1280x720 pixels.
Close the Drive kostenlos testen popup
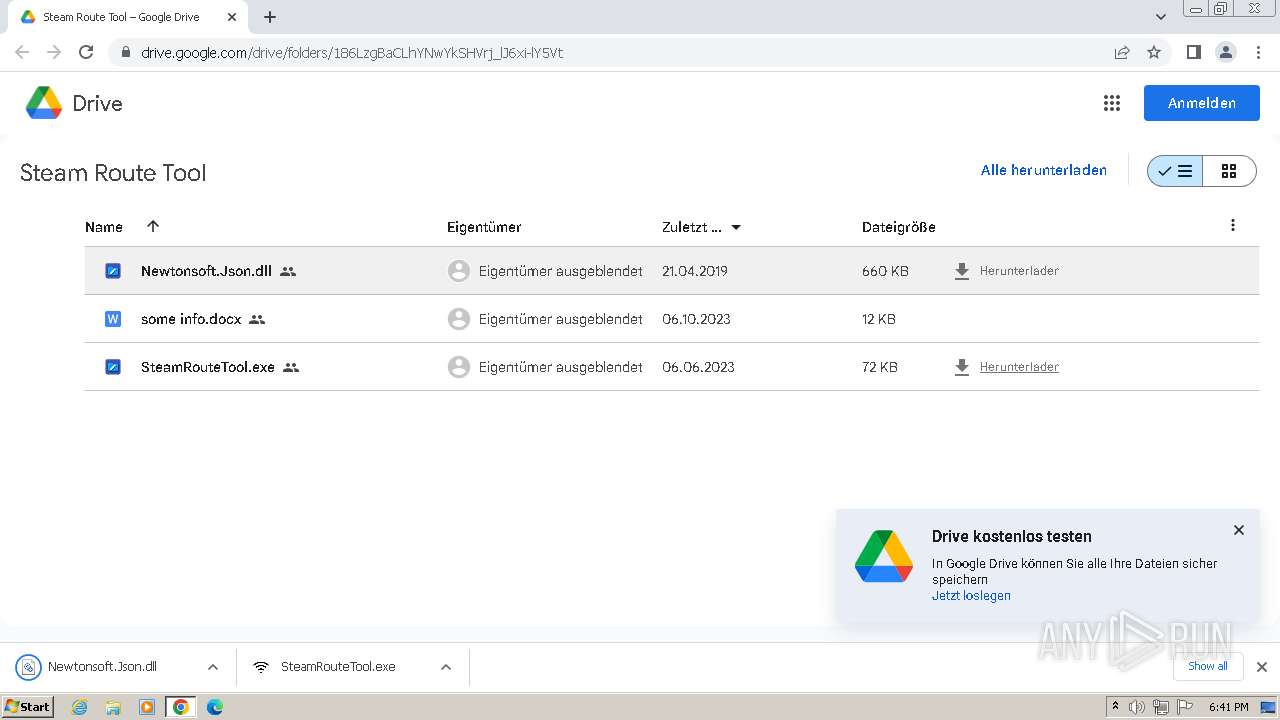coord(1239,530)
